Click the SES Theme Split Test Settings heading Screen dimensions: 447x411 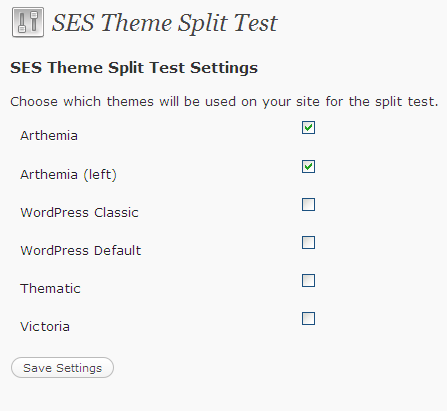134,68
